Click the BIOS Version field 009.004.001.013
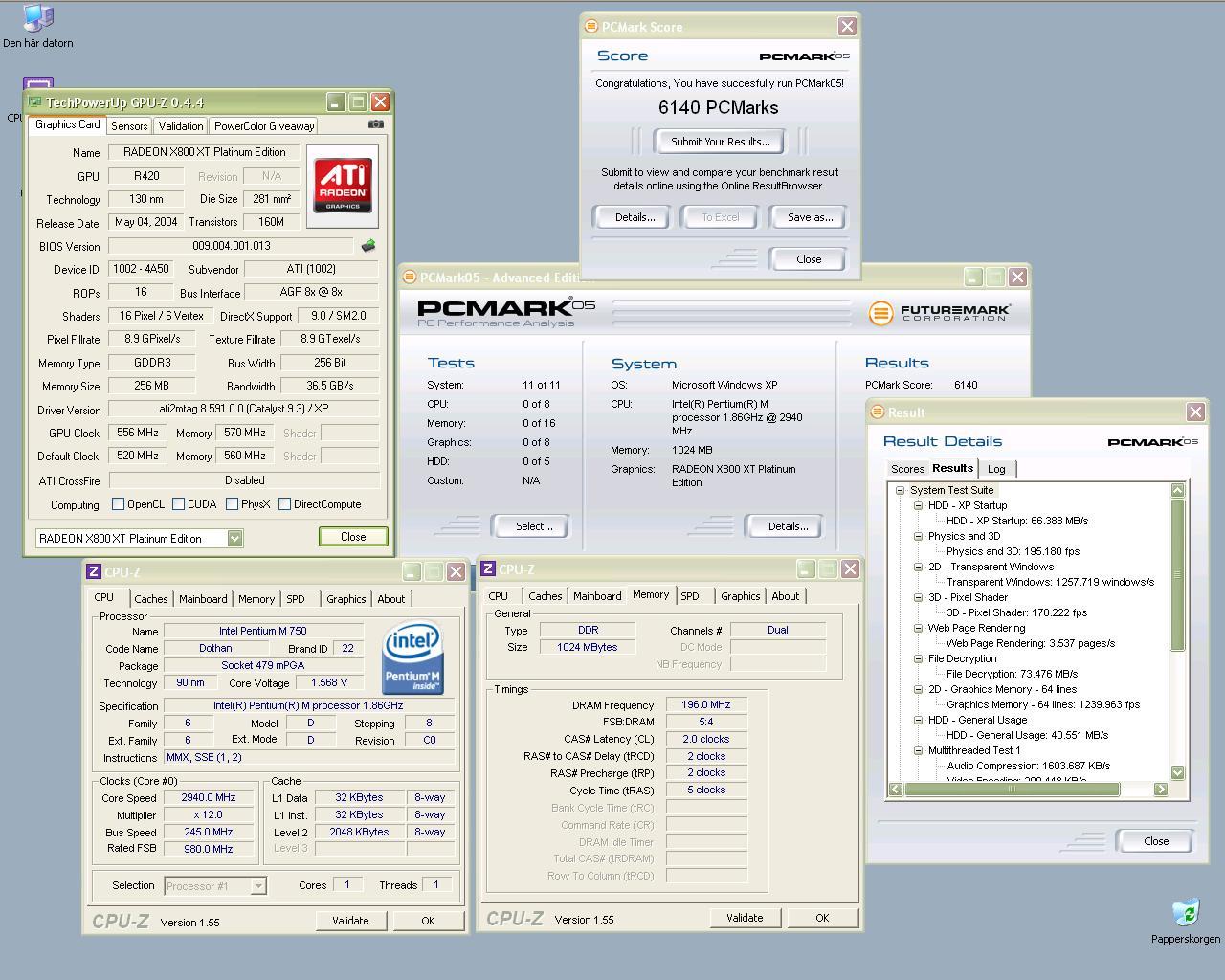Image resolution: width=1225 pixels, height=980 pixels. point(231,246)
